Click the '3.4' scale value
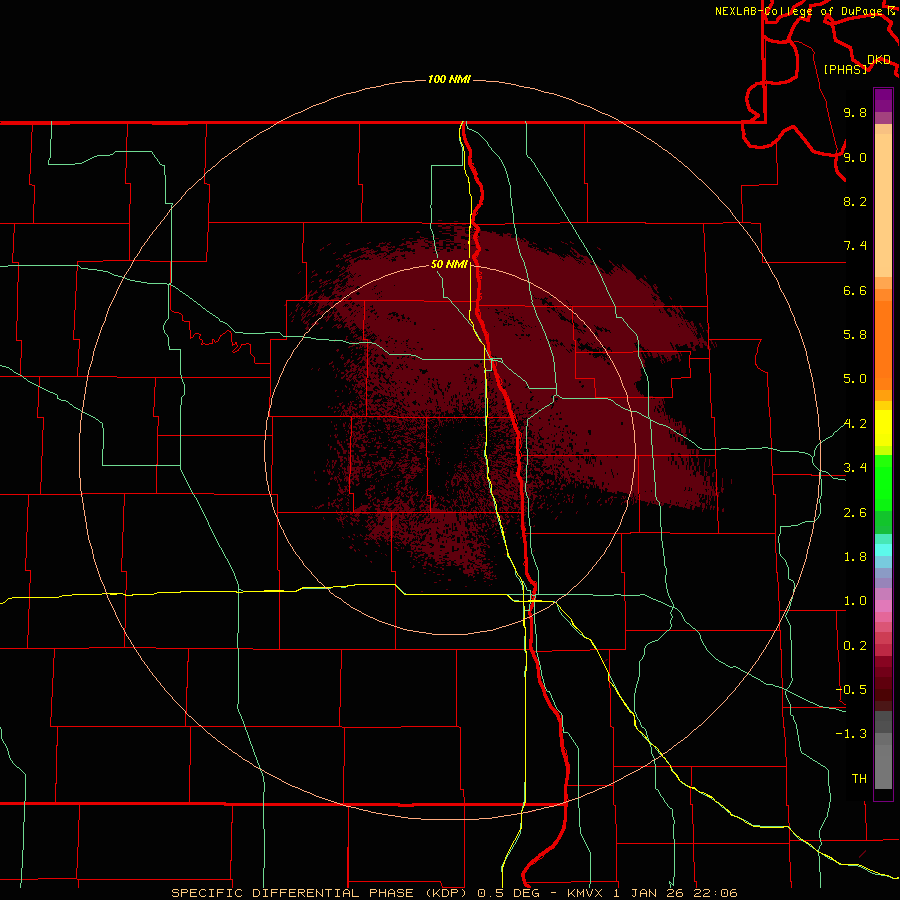 click(855, 468)
